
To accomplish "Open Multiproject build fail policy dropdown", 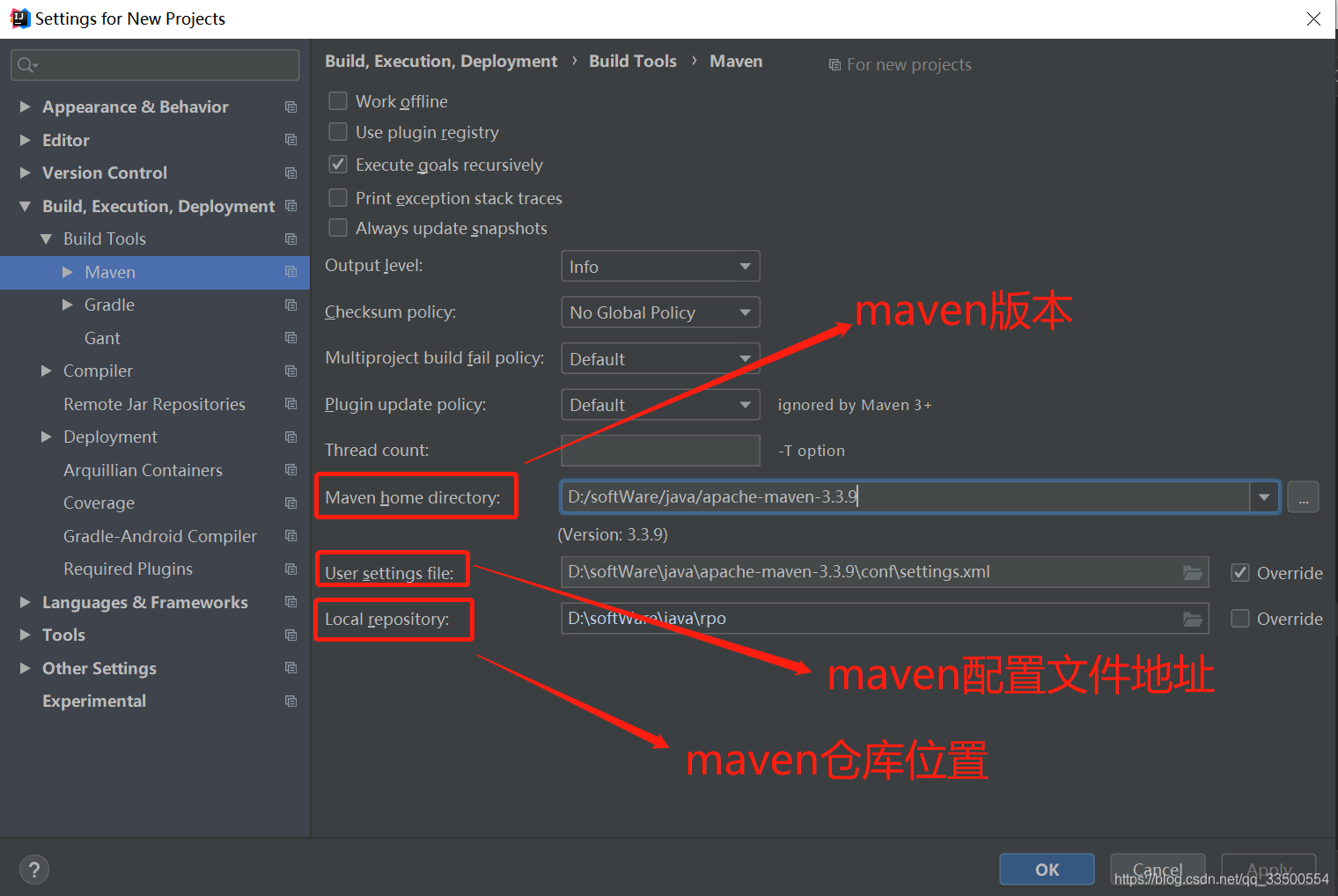I will click(x=660, y=359).
